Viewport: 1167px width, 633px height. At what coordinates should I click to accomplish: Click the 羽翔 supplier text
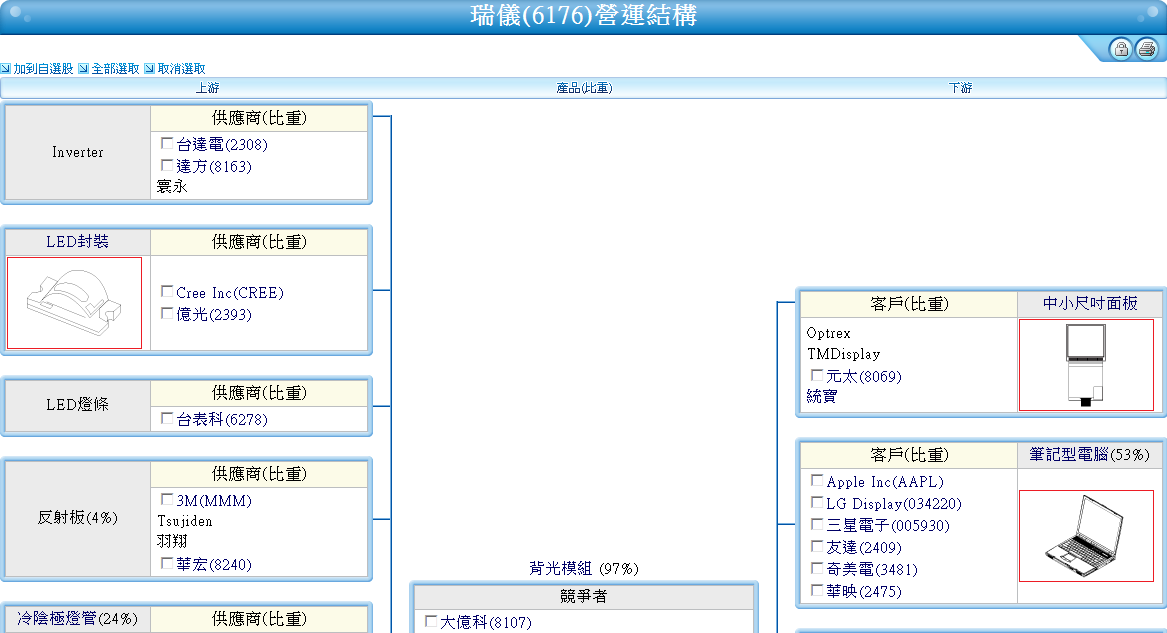tap(172, 542)
